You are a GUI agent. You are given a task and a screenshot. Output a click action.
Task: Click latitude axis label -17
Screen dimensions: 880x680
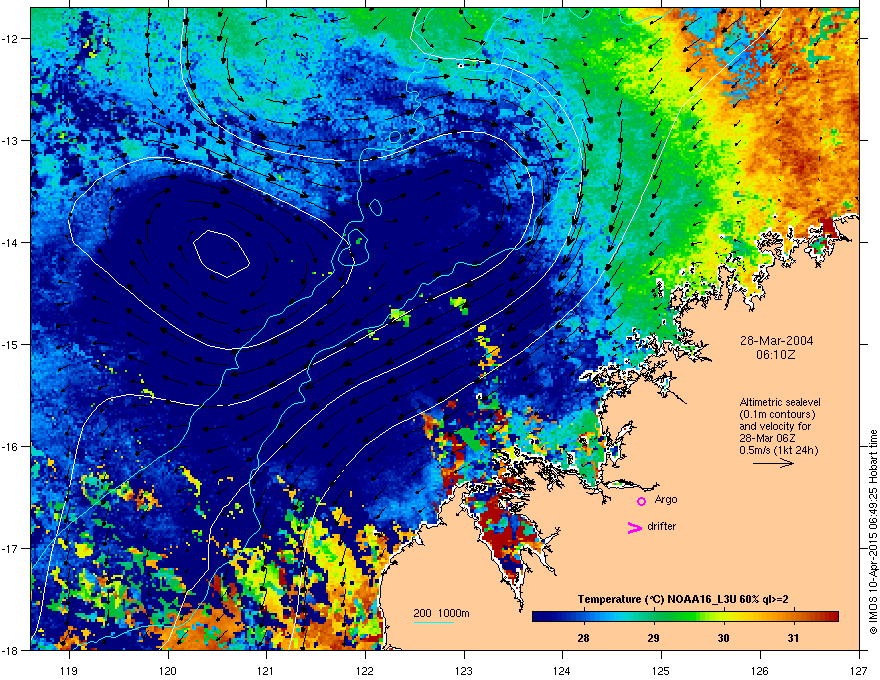(11, 548)
